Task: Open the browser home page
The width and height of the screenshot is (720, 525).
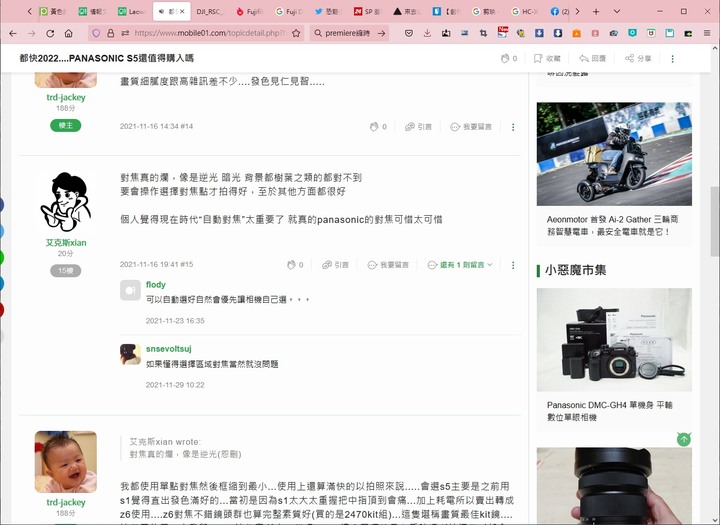Action: (68, 33)
